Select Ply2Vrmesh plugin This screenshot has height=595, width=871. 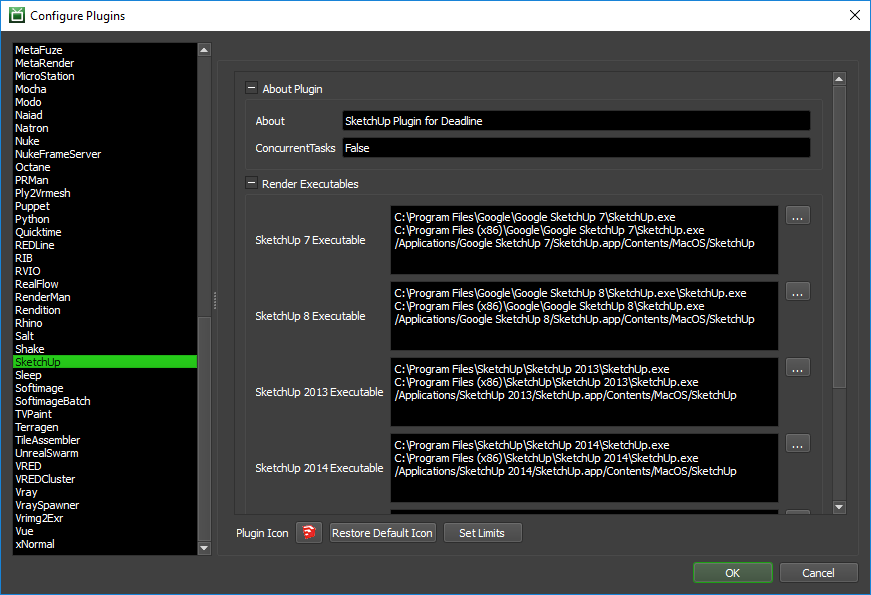click(x=105, y=193)
